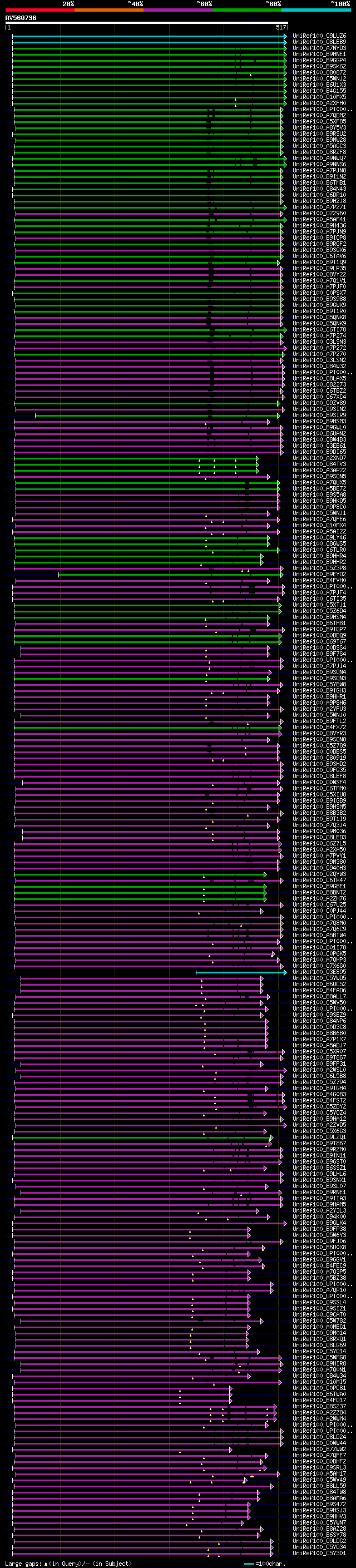The width and height of the screenshot is (356, 1568).
Task: Select hit label UniRef100_A9NW07
Action: (319, 159)
